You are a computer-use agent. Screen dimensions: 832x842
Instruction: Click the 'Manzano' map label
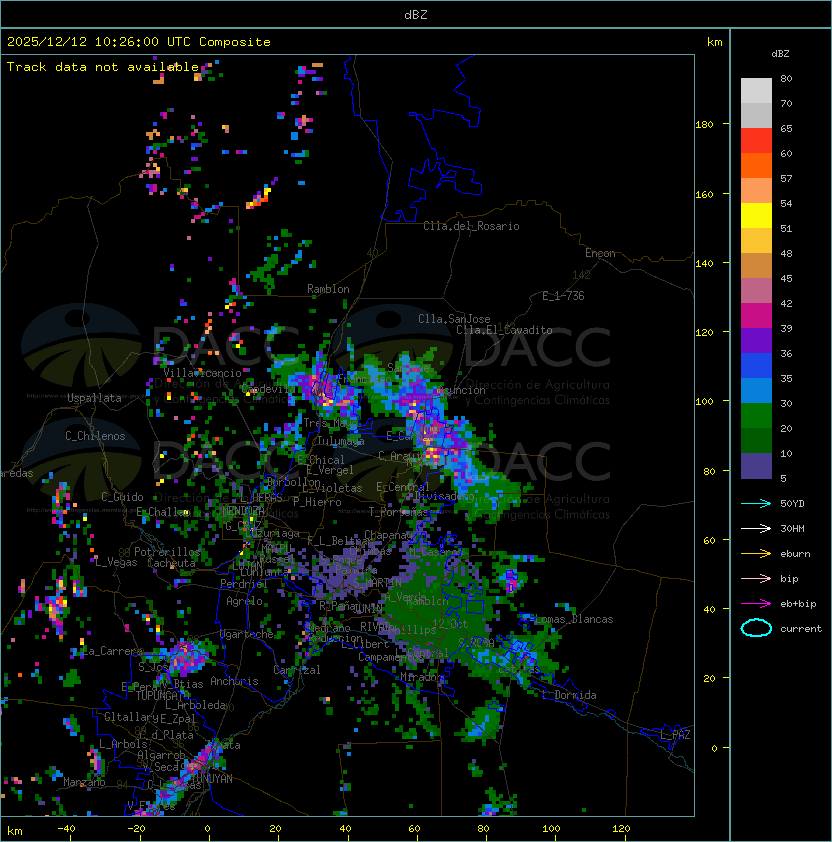(84, 782)
